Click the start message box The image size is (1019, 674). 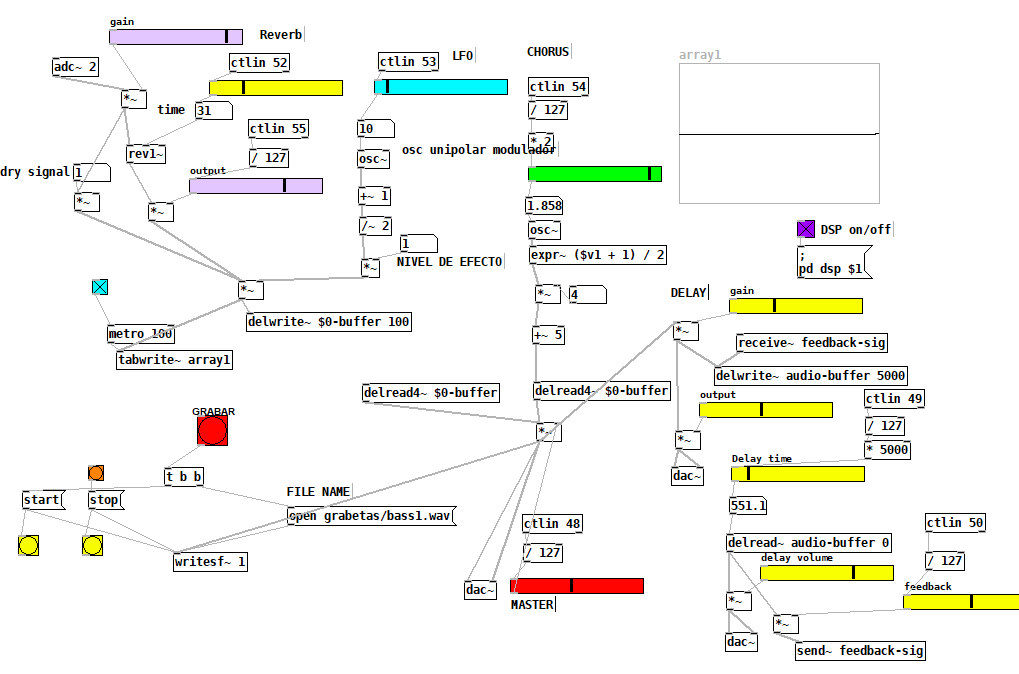(x=42, y=499)
